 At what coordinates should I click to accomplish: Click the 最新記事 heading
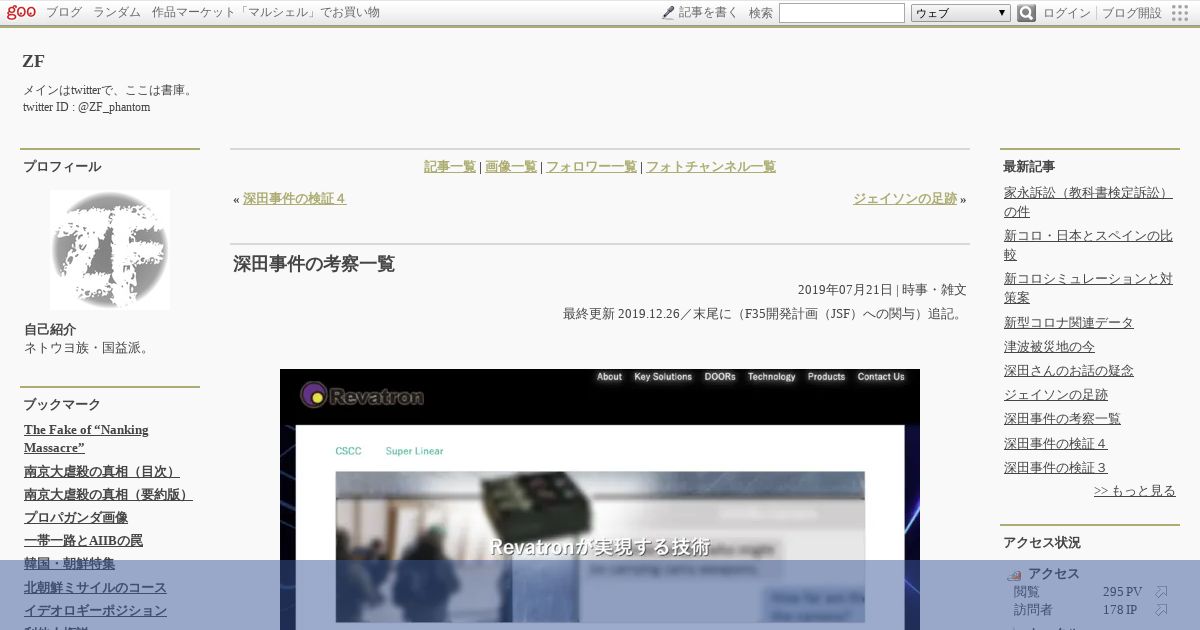tap(1029, 167)
